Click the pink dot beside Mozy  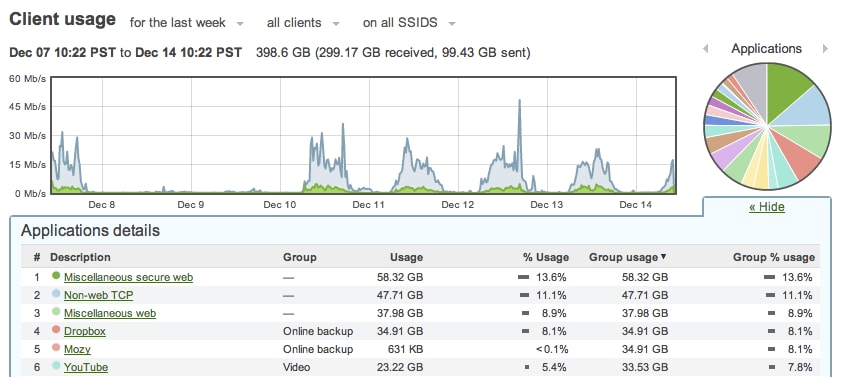tap(56, 348)
